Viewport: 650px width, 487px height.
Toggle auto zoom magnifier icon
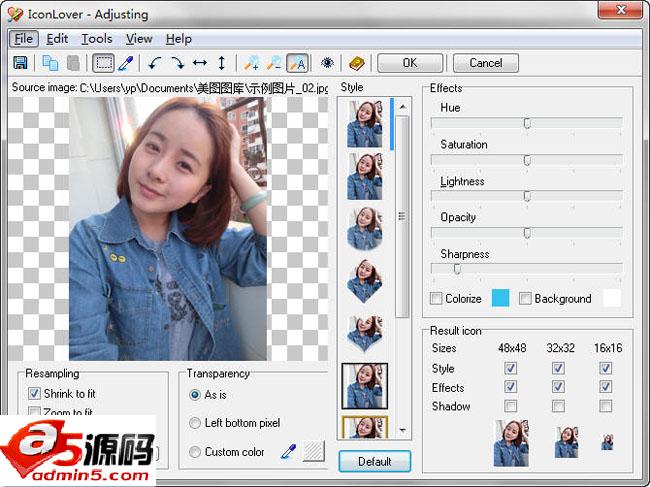pos(297,63)
